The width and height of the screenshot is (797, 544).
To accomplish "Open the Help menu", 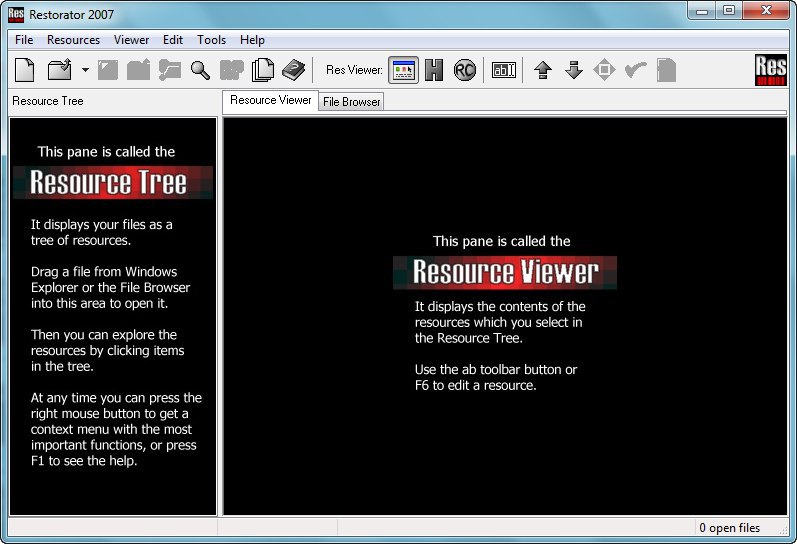I will coord(252,40).
